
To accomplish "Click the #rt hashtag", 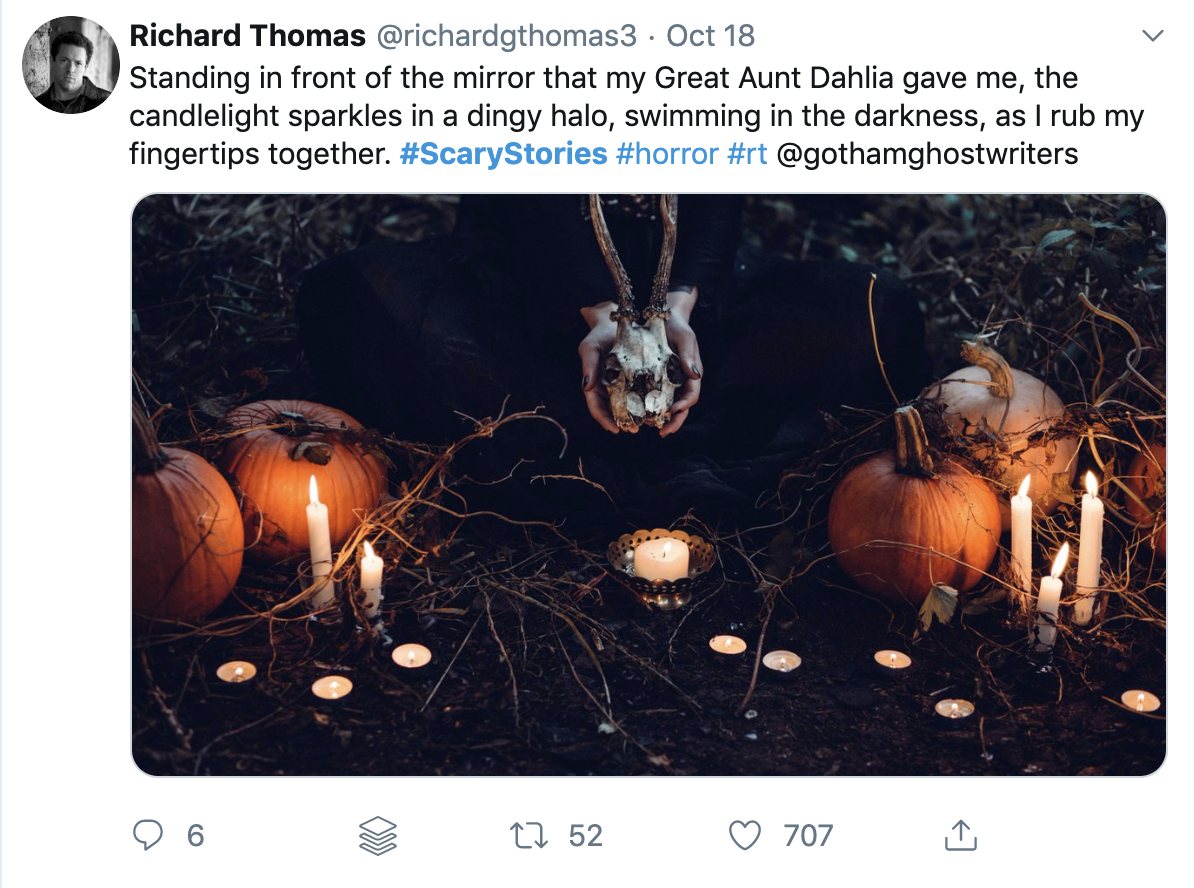I will [747, 154].
